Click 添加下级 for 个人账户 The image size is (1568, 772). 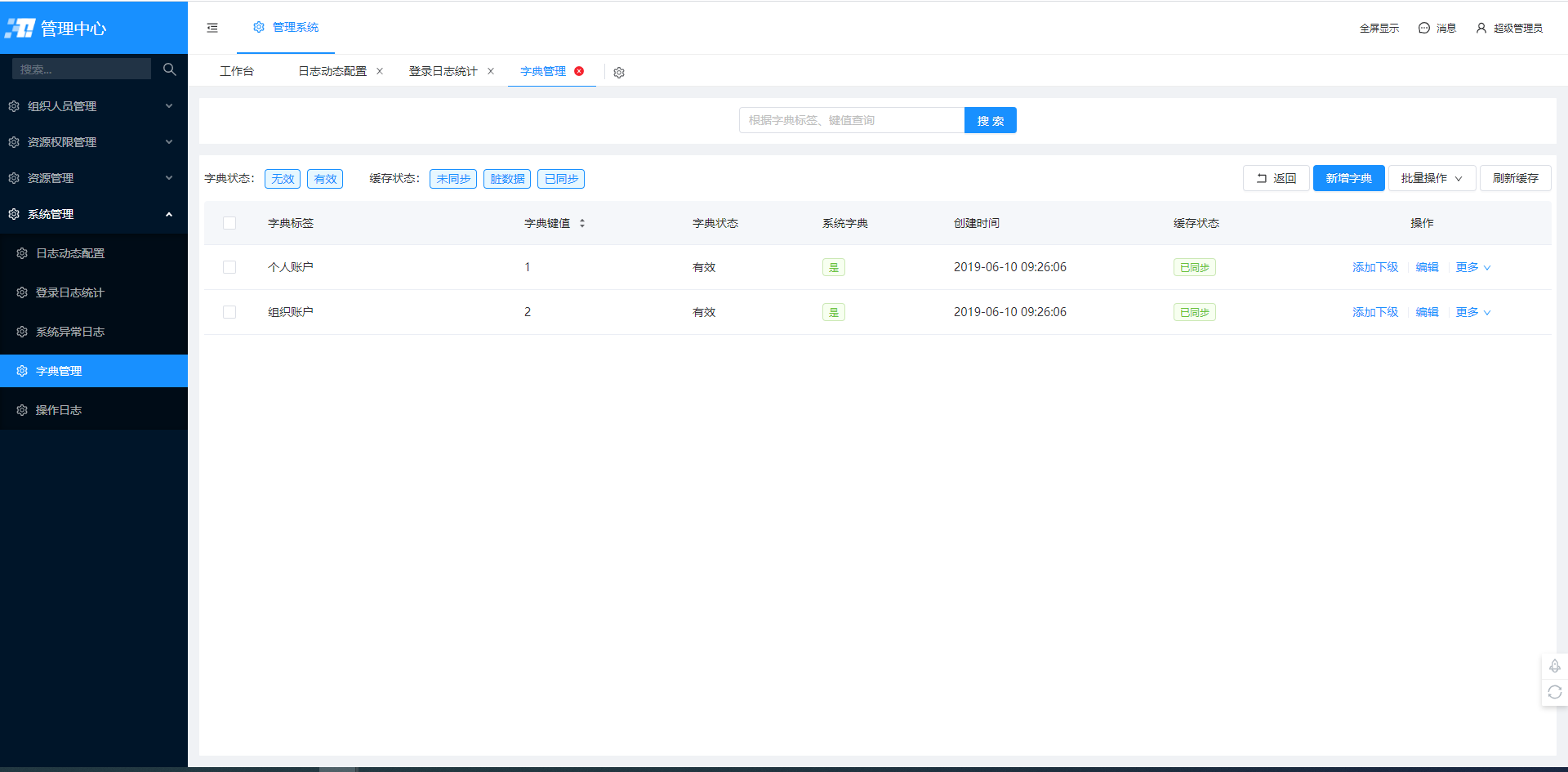click(1375, 267)
